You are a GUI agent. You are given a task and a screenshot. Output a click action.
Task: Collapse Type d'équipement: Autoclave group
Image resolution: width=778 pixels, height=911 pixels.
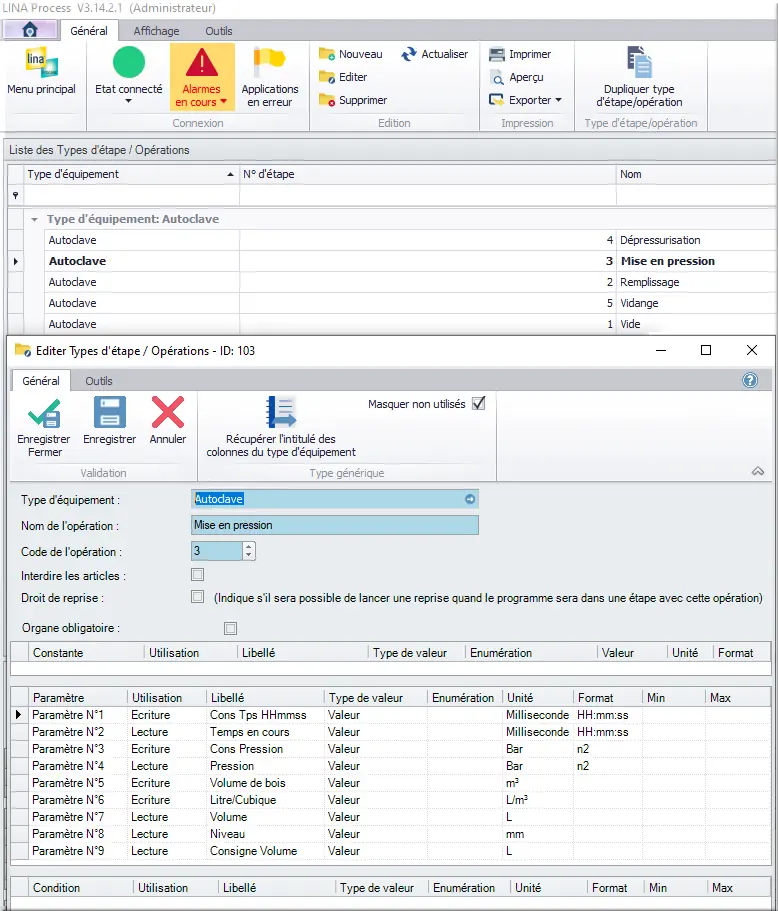[34, 220]
